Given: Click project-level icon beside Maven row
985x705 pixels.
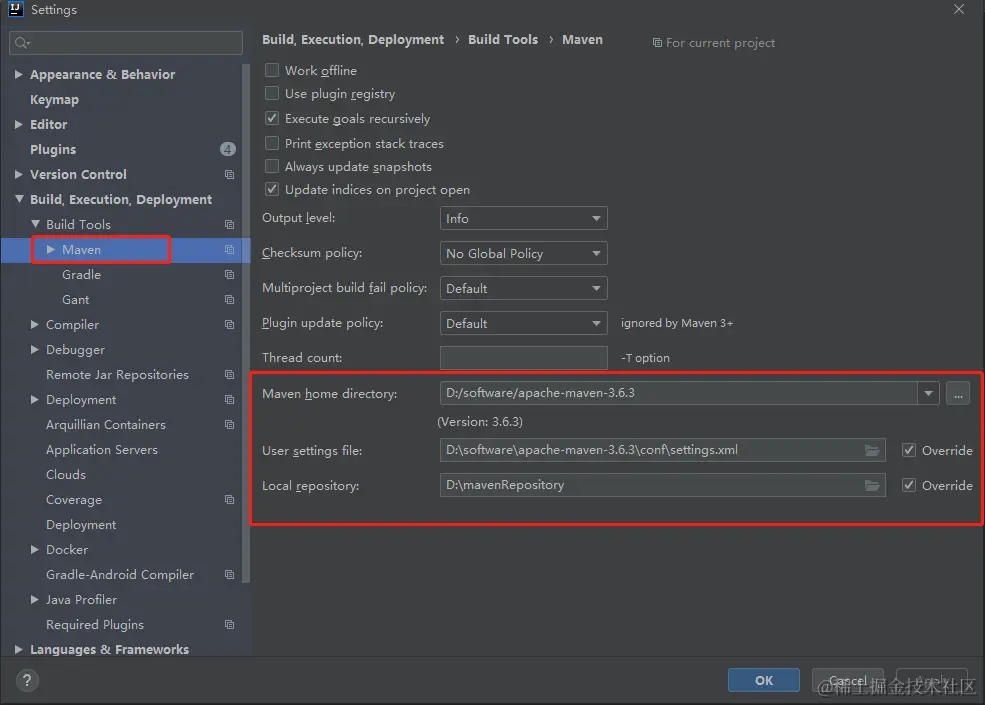Looking at the screenshot, I should coord(229,249).
